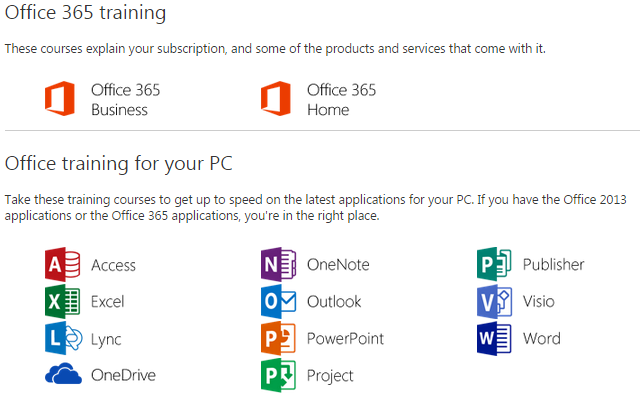Viewport: 640px width, 399px height.
Task: Open the Publisher training text link
Action: pyautogui.click(x=553, y=265)
